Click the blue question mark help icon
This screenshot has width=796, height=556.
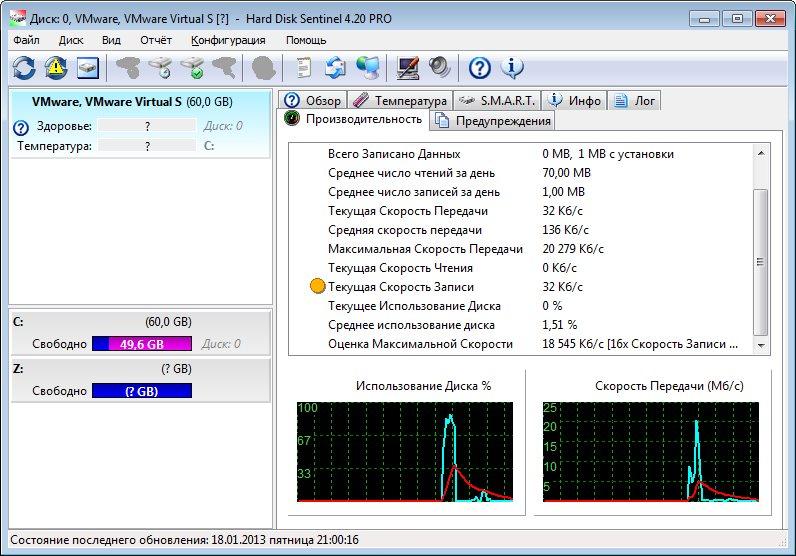[480, 68]
